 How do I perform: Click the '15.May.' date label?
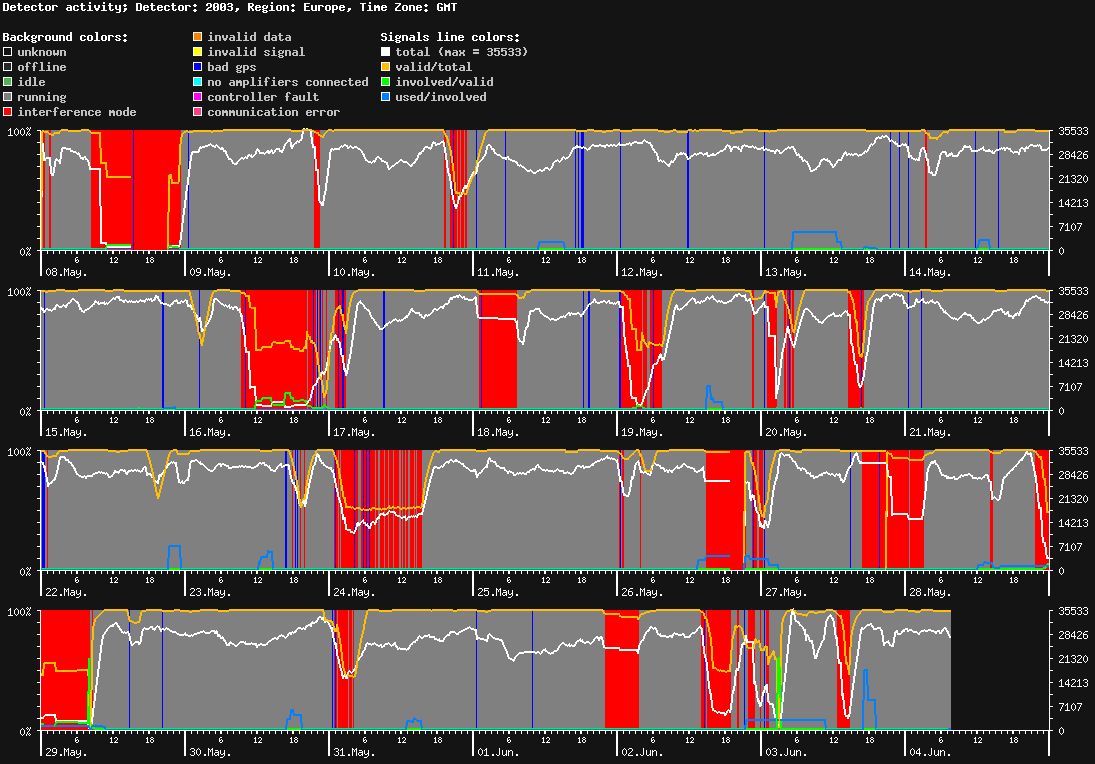click(x=66, y=432)
